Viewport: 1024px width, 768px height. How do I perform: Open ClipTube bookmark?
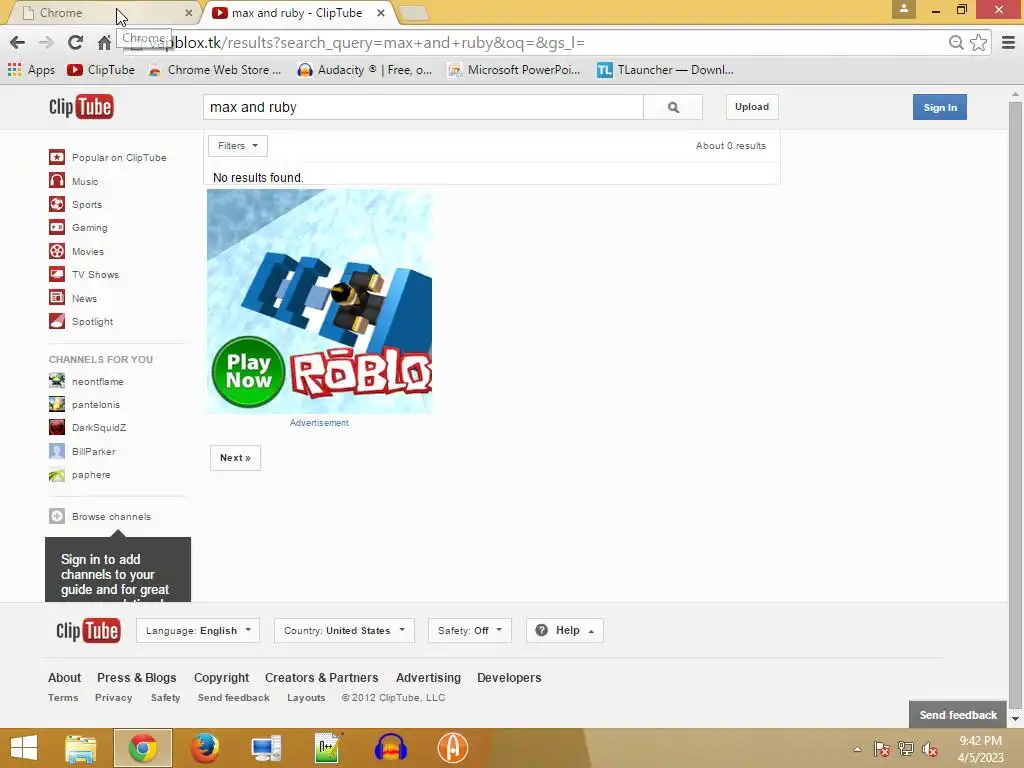101,70
